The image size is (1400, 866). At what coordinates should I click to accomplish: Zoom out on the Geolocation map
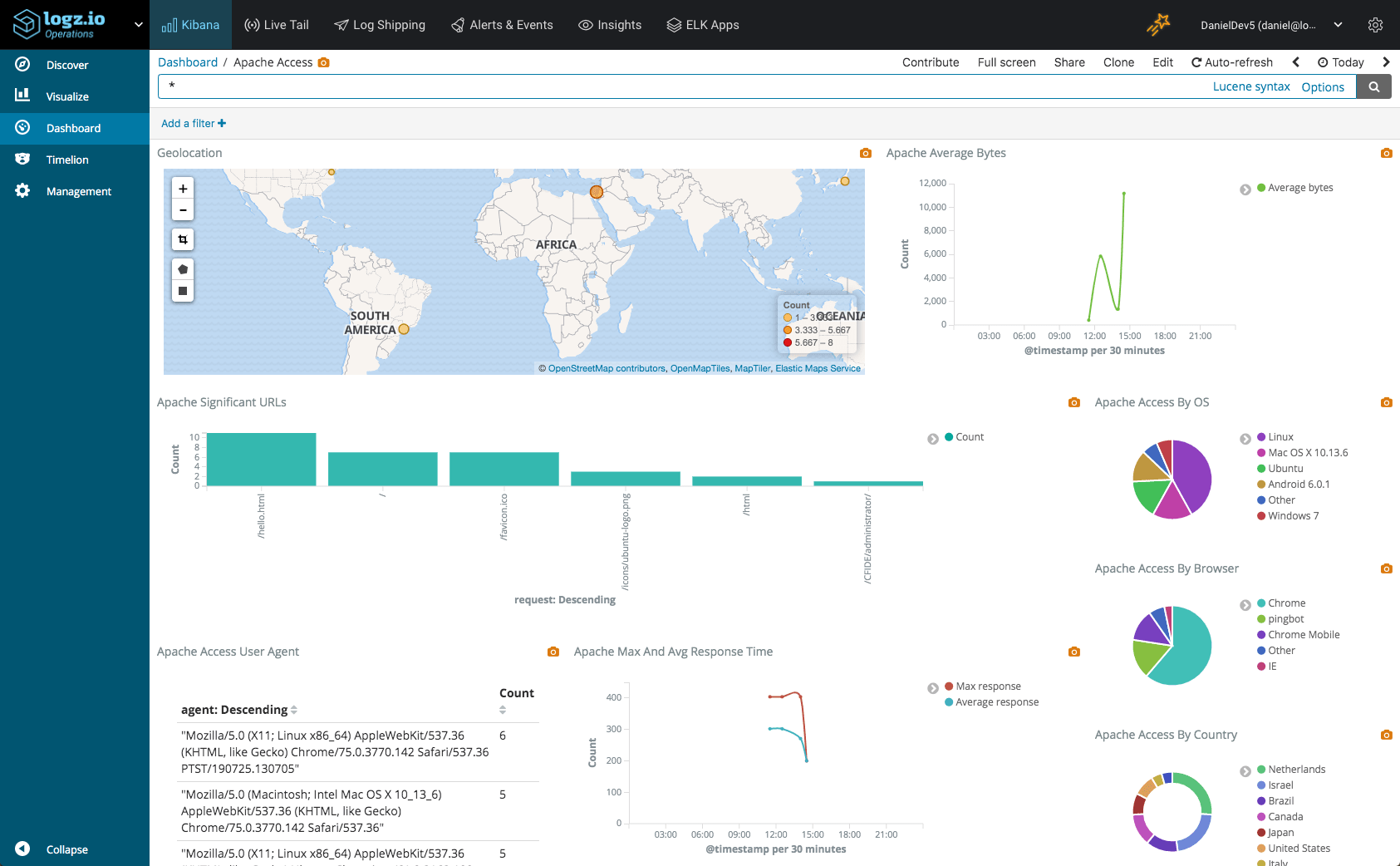[183, 210]
